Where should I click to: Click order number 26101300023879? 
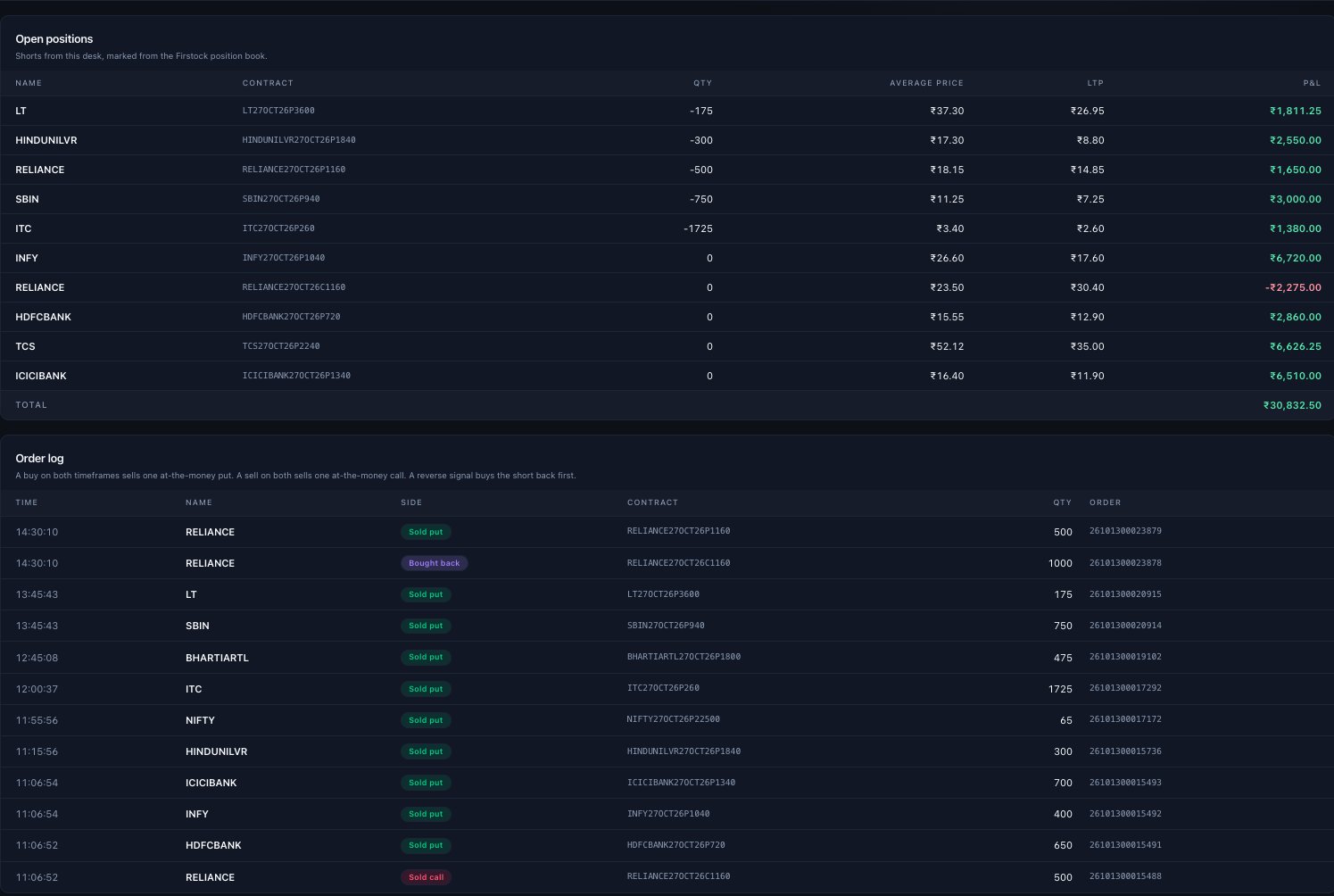coord(1125,531)
